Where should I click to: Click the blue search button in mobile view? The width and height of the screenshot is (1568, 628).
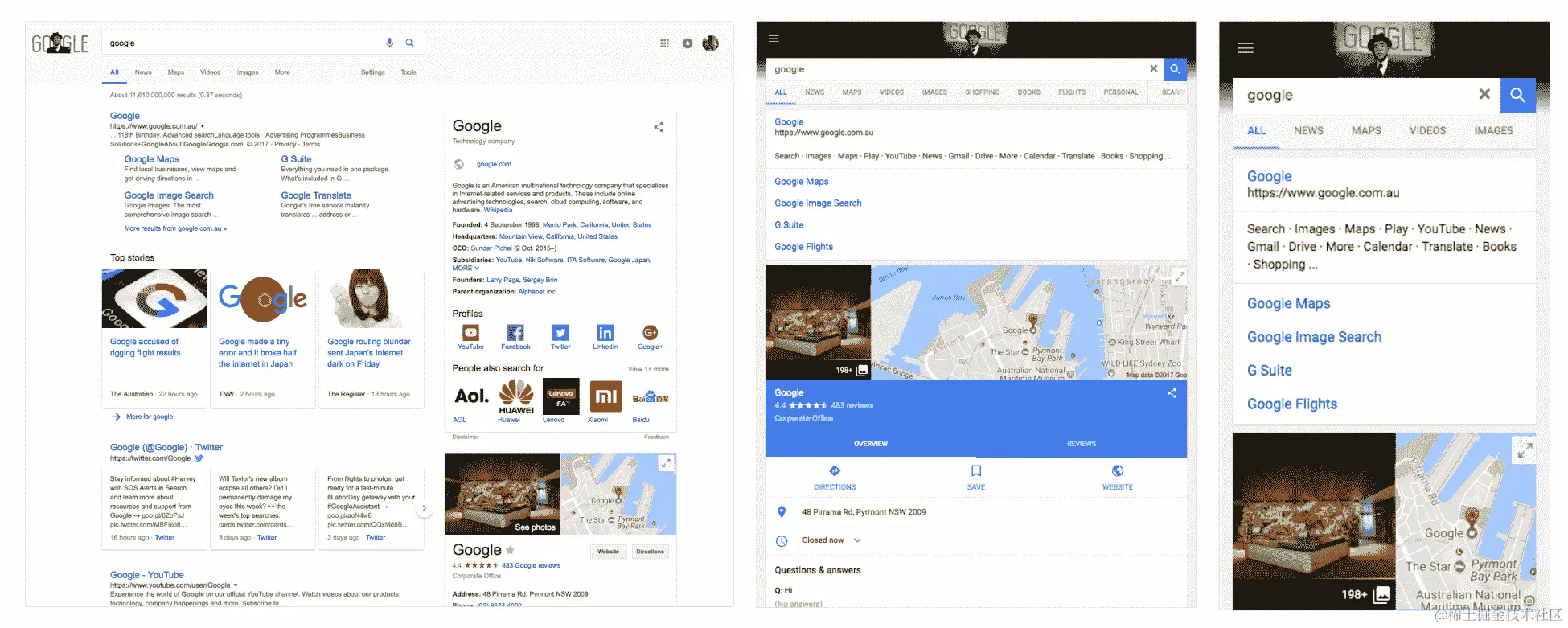1518,95
